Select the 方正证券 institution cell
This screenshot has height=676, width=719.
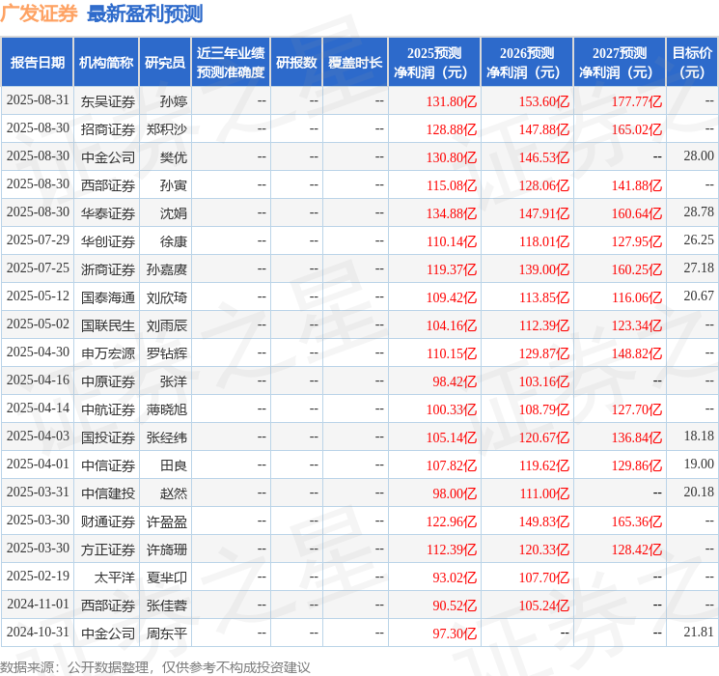tap(106, 549)
